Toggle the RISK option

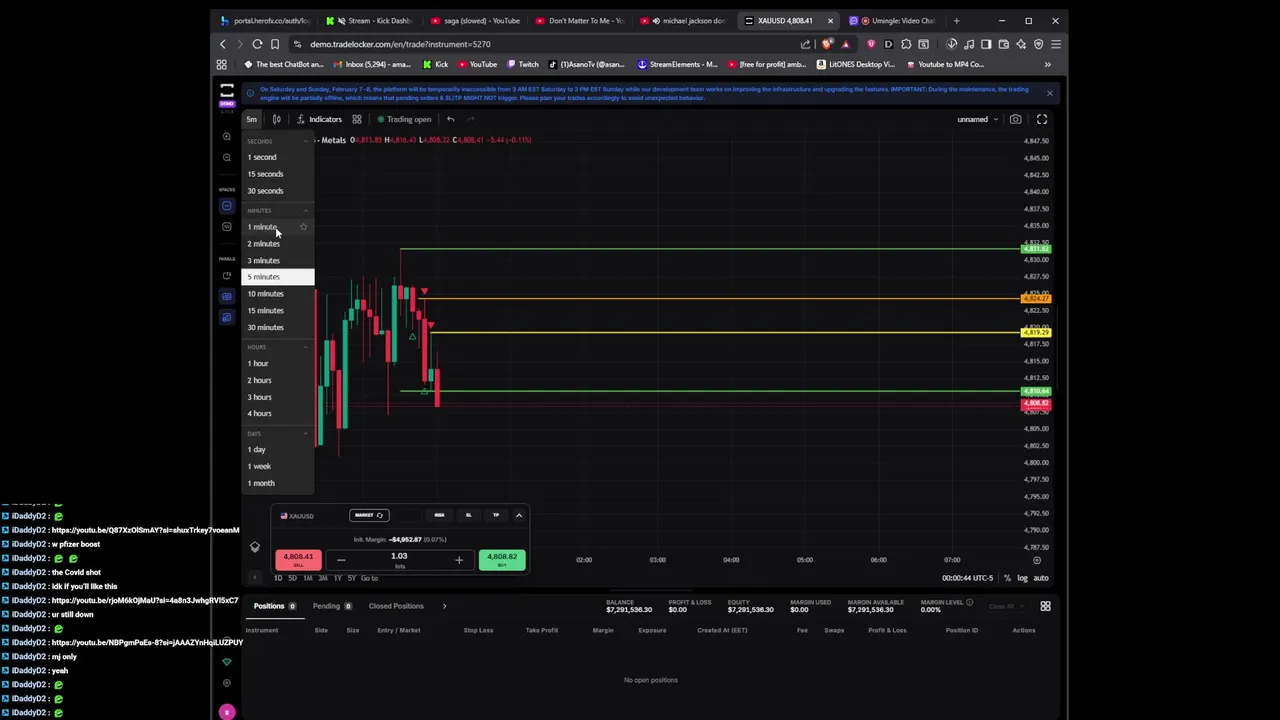point(439,515)
